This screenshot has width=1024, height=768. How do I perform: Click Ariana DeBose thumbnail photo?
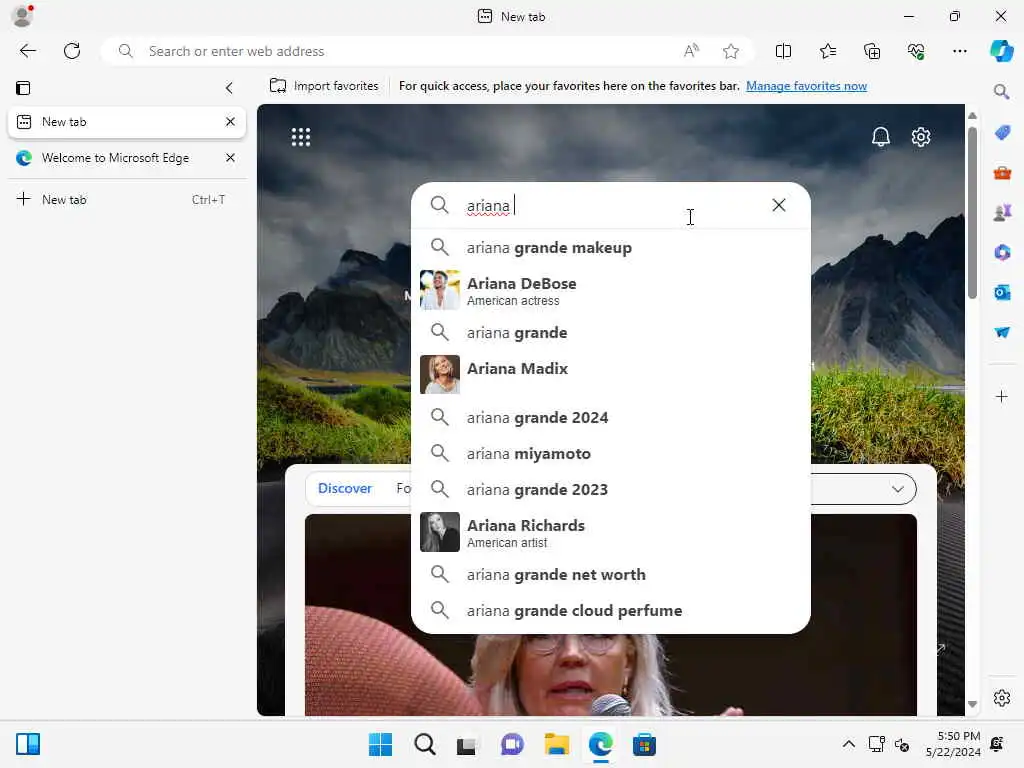[x=440, y=290]
